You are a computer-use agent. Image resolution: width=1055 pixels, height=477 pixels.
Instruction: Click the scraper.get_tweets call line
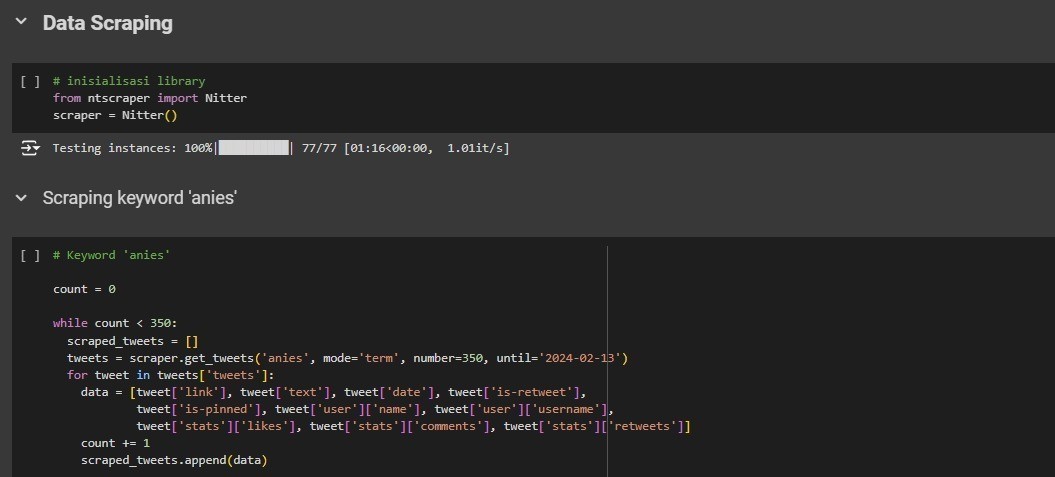pos(347,358)
